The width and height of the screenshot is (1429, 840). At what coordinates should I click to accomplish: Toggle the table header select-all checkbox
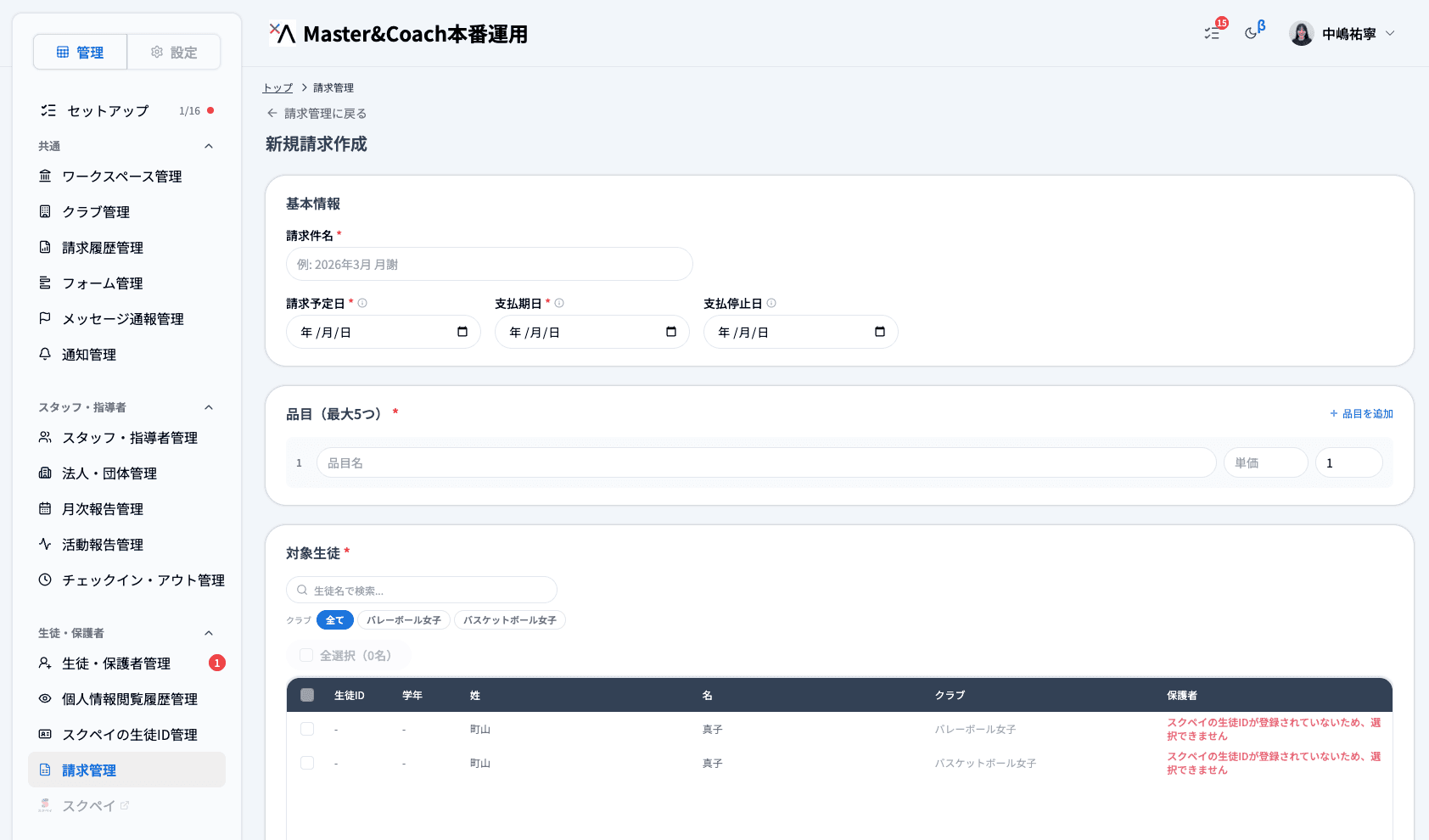coord(307,695)
